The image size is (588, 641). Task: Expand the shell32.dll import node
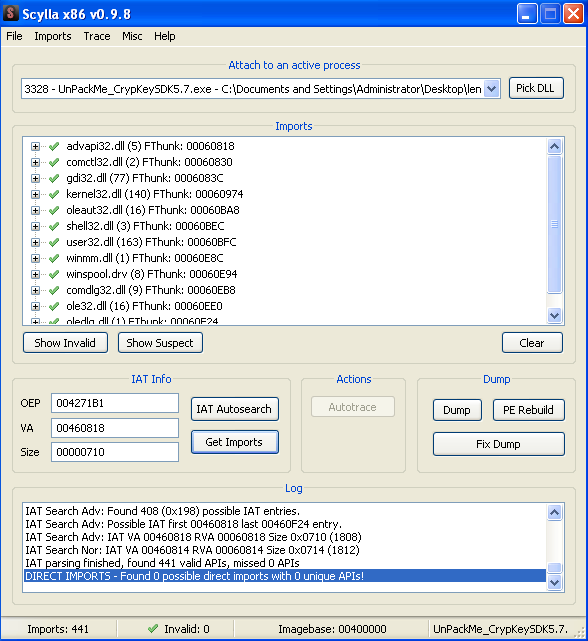(x=36, y=226)
